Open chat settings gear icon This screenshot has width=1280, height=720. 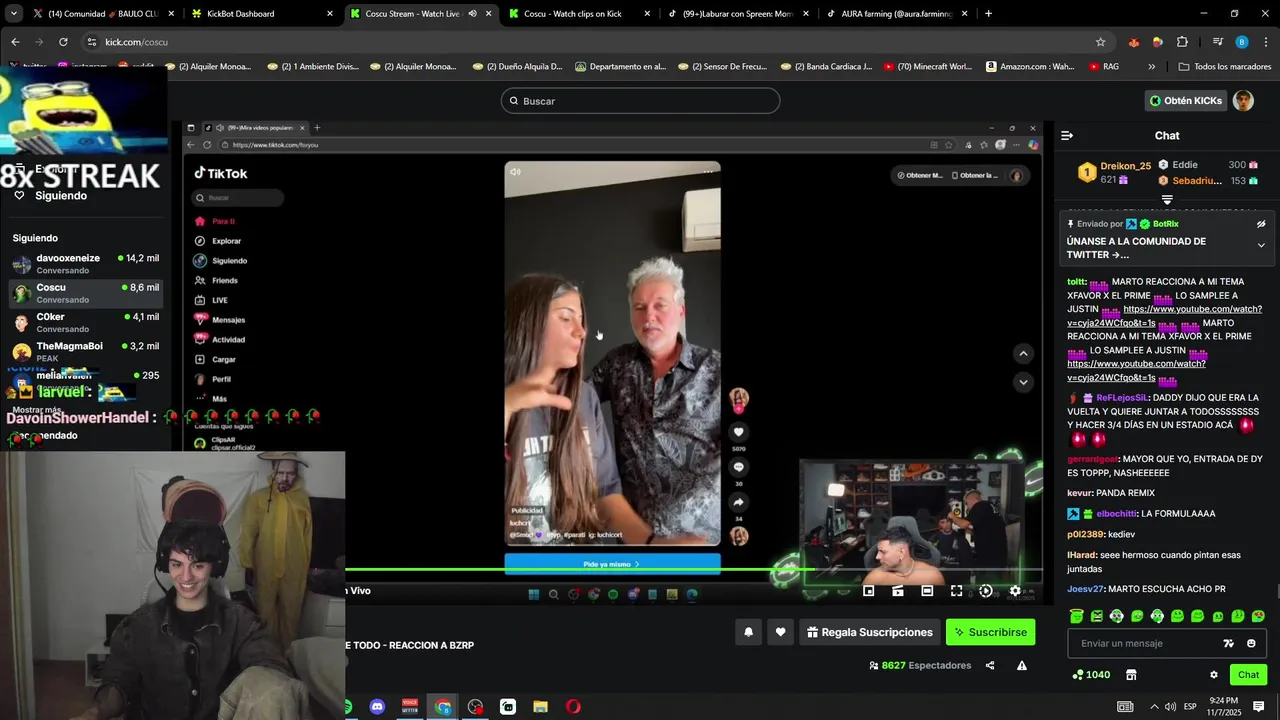1214,675
